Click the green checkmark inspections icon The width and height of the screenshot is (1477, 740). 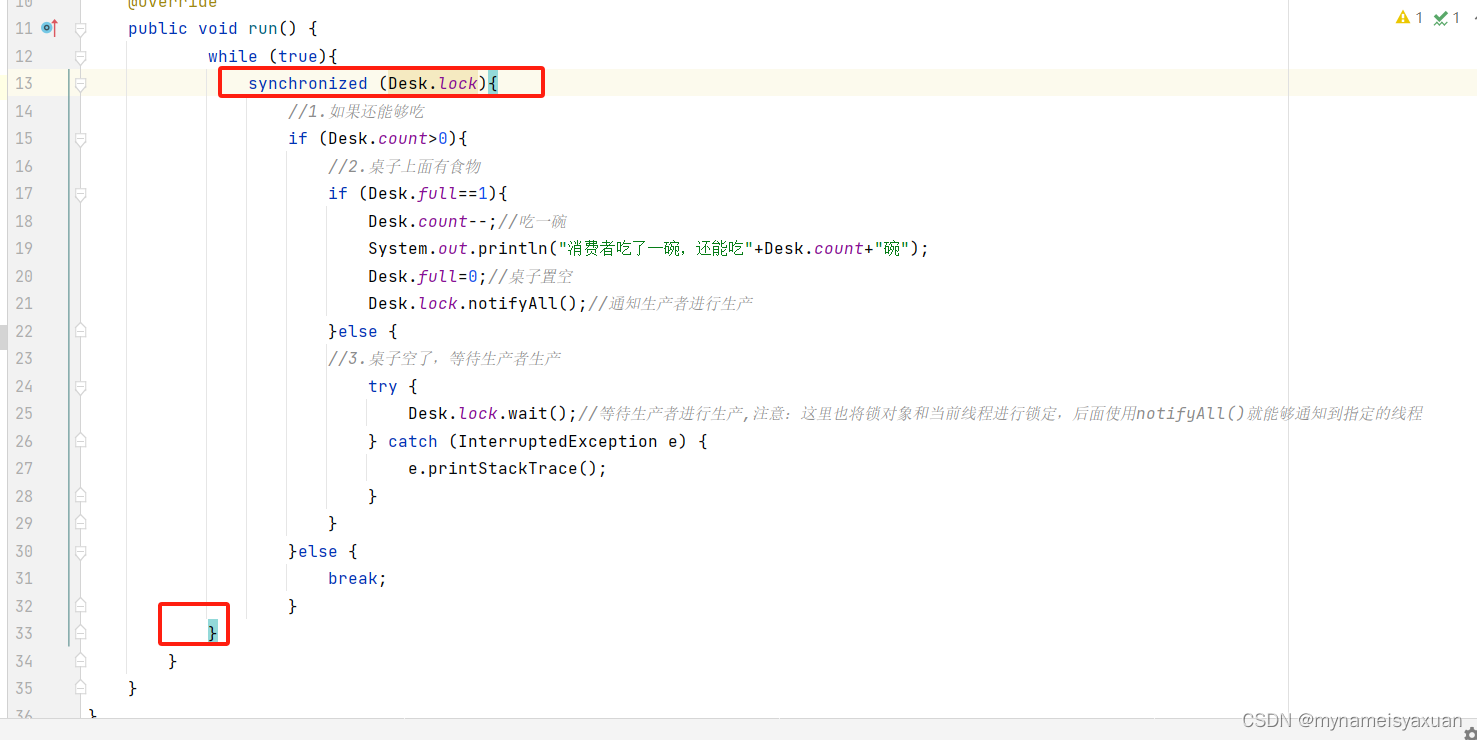[1441, 17]
